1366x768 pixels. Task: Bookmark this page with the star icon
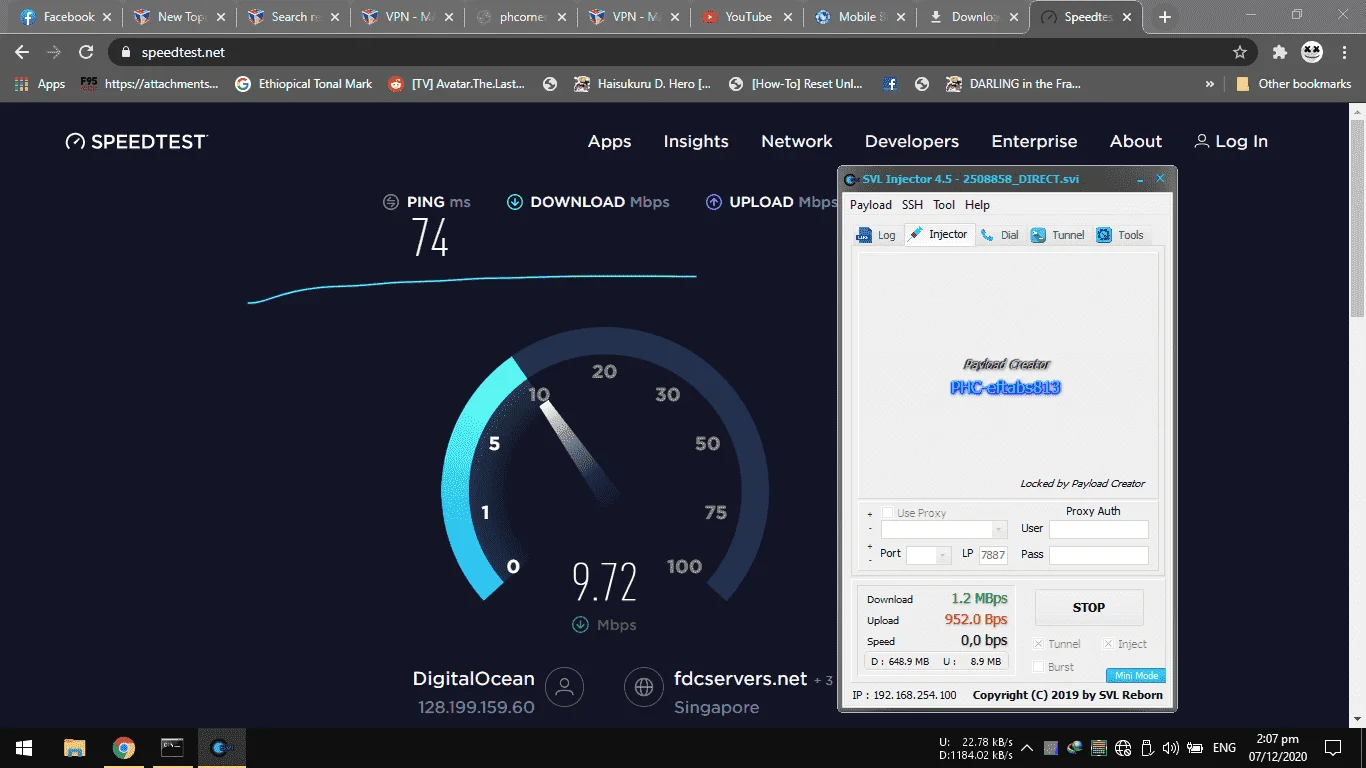[1240, 52]
